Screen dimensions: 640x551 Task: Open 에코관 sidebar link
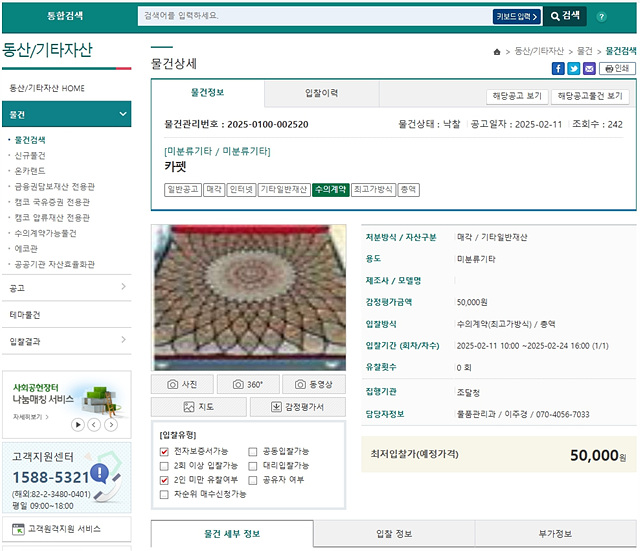click(x=26, y=249)
